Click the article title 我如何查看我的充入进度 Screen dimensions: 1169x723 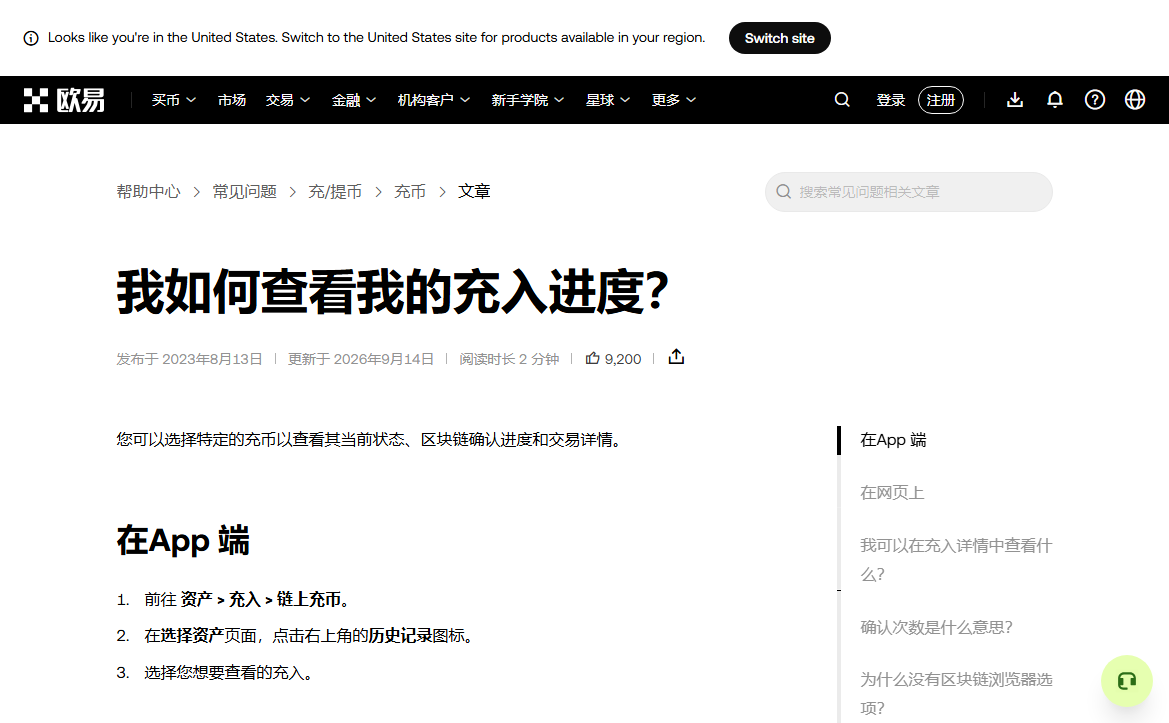click(392, 291)
